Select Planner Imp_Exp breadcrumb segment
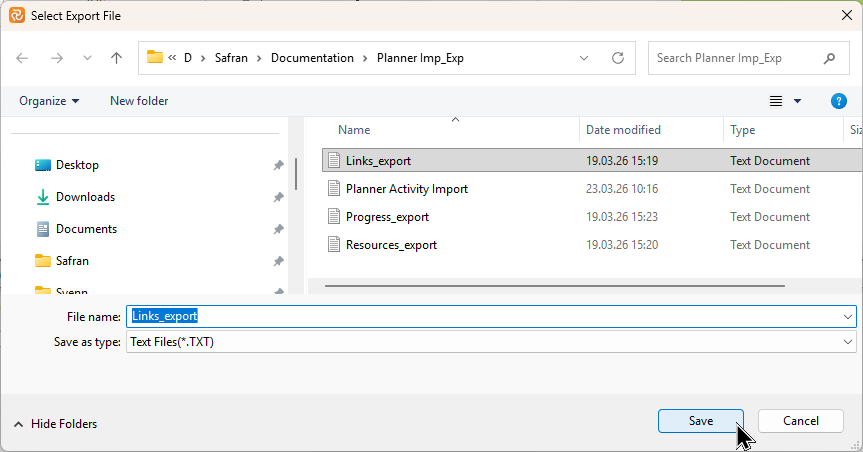The height and width of the screenshot is (452, 863). (x=420, y=58)
